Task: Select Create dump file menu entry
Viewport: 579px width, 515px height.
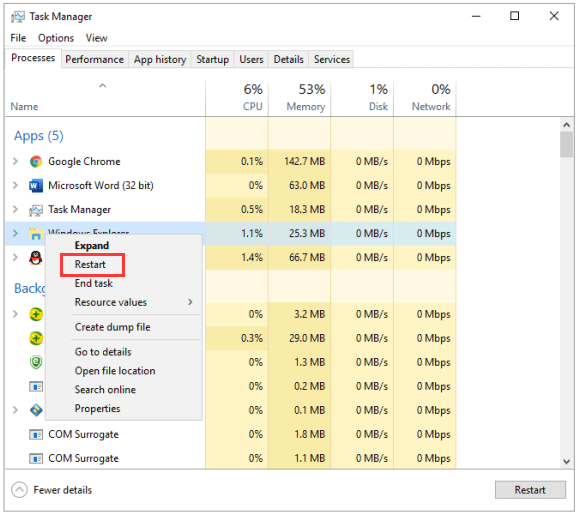Action: (x=113, y=327)
